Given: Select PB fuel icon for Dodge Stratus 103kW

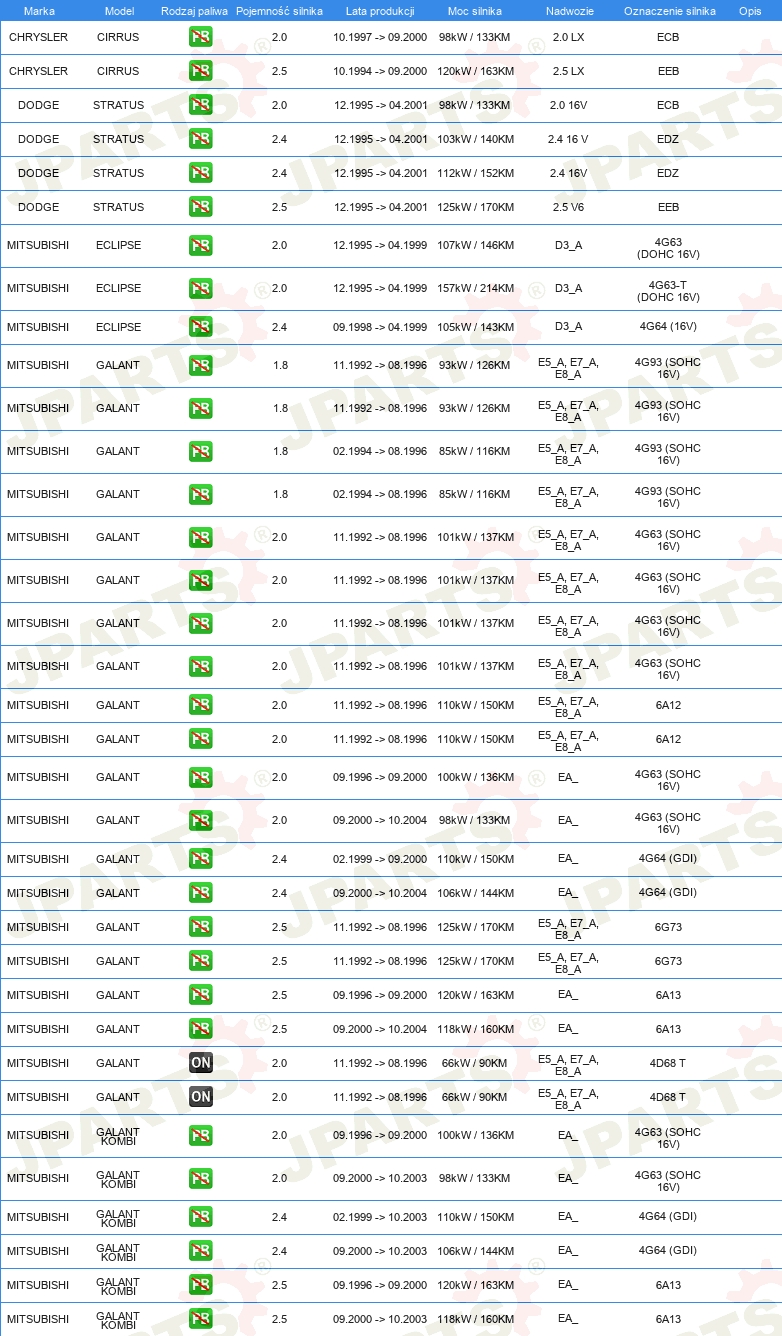Looking at the screenshot, I should tap(201, 139).
